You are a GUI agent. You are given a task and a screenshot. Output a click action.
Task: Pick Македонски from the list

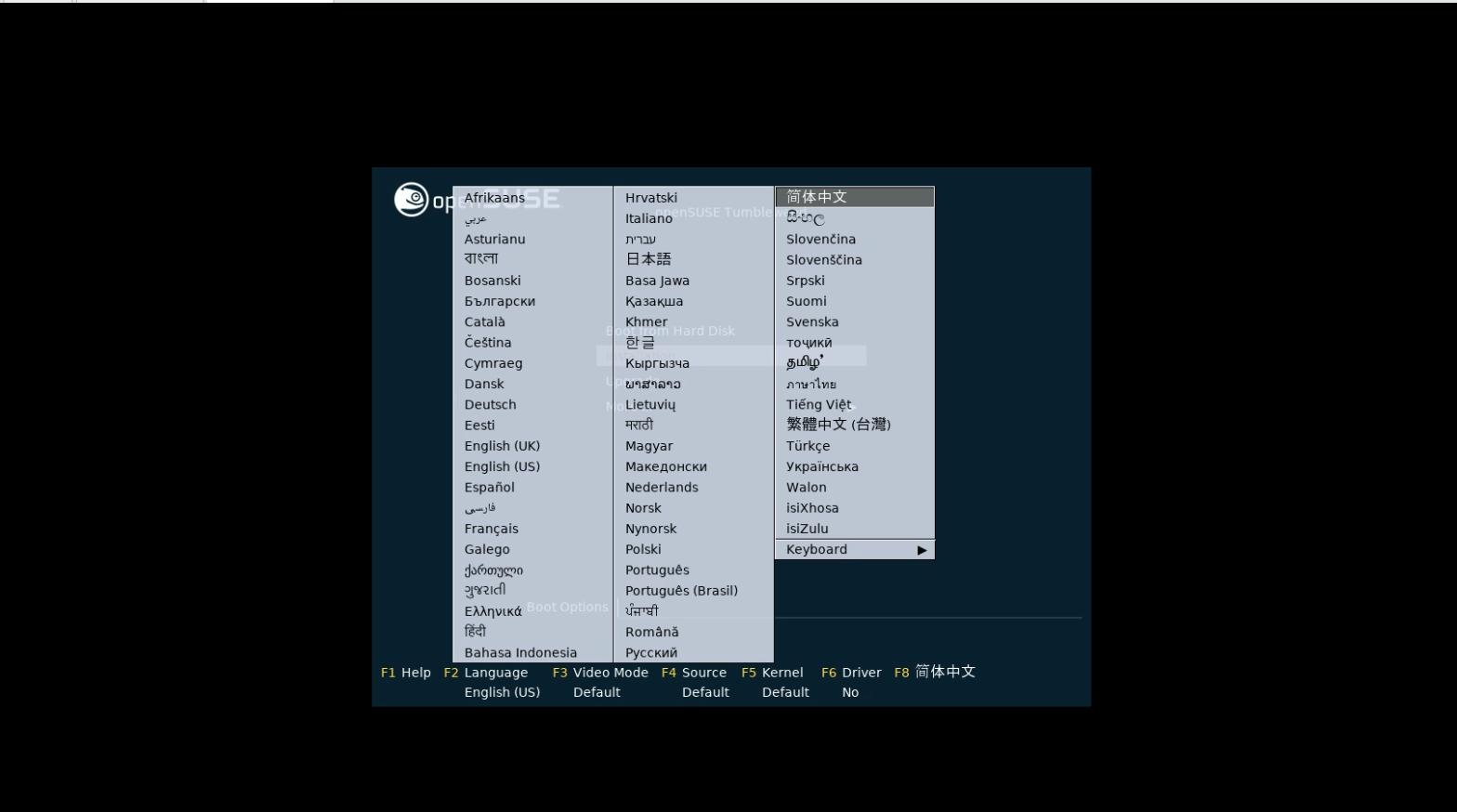pos(666,466)
